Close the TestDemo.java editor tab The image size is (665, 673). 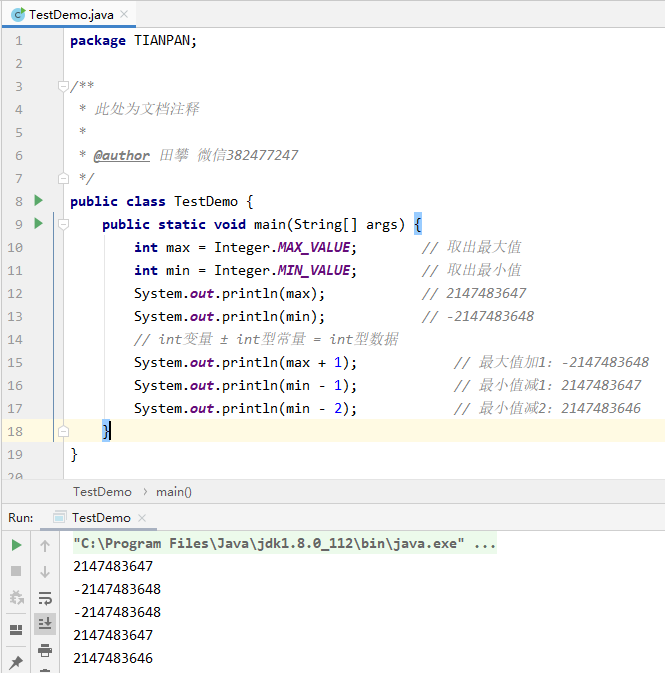(124, 14)
